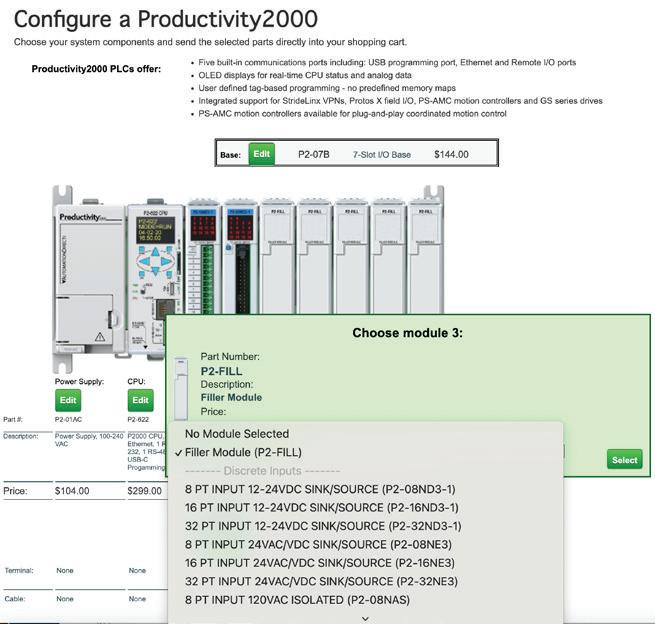This screenshot has height=624, width=655.
Task: Select 8 PT INPUT 12-24VDC (P2-08ND3-1)
Action: tap(365, 489)
